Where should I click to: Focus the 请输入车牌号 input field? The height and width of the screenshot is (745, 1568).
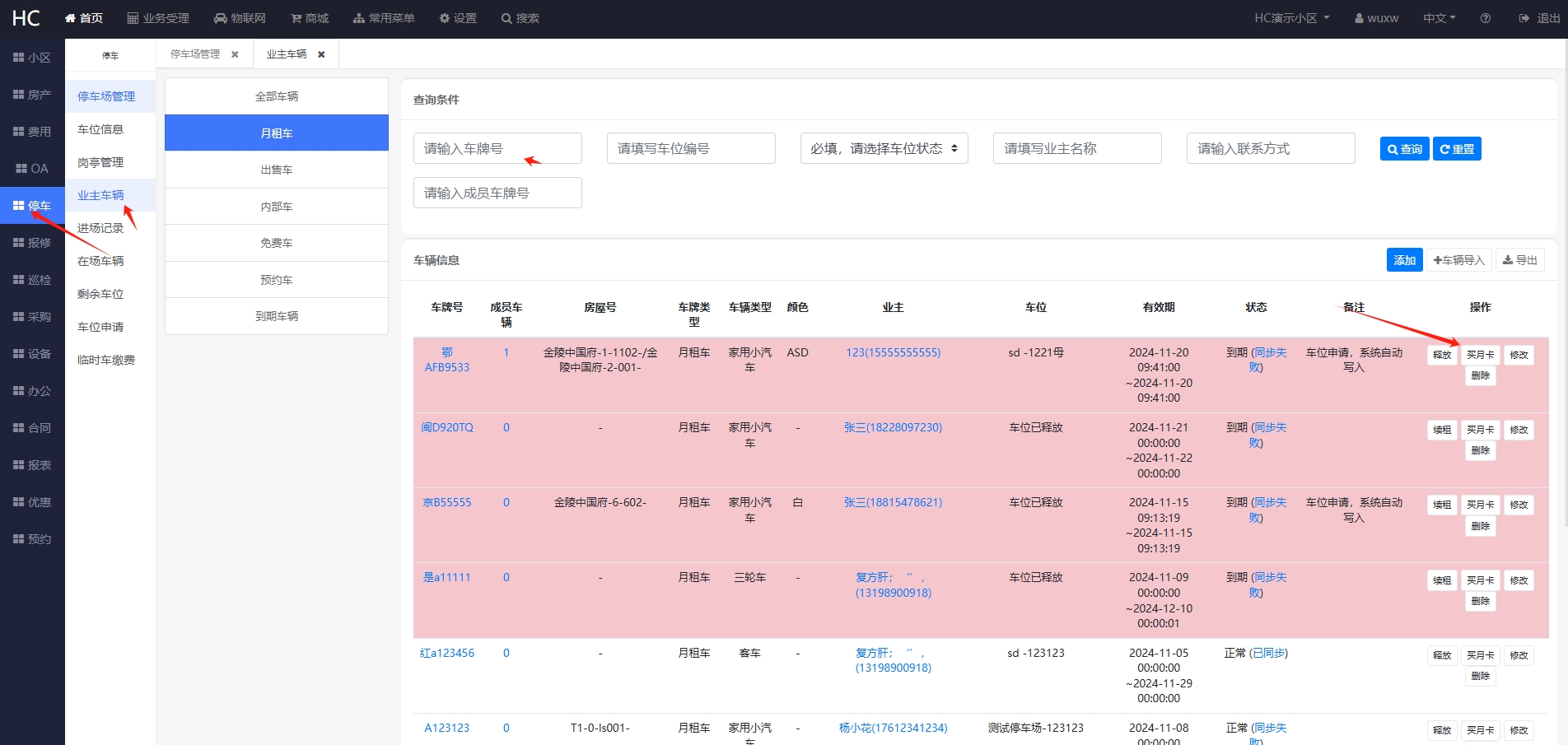point(497,148)
